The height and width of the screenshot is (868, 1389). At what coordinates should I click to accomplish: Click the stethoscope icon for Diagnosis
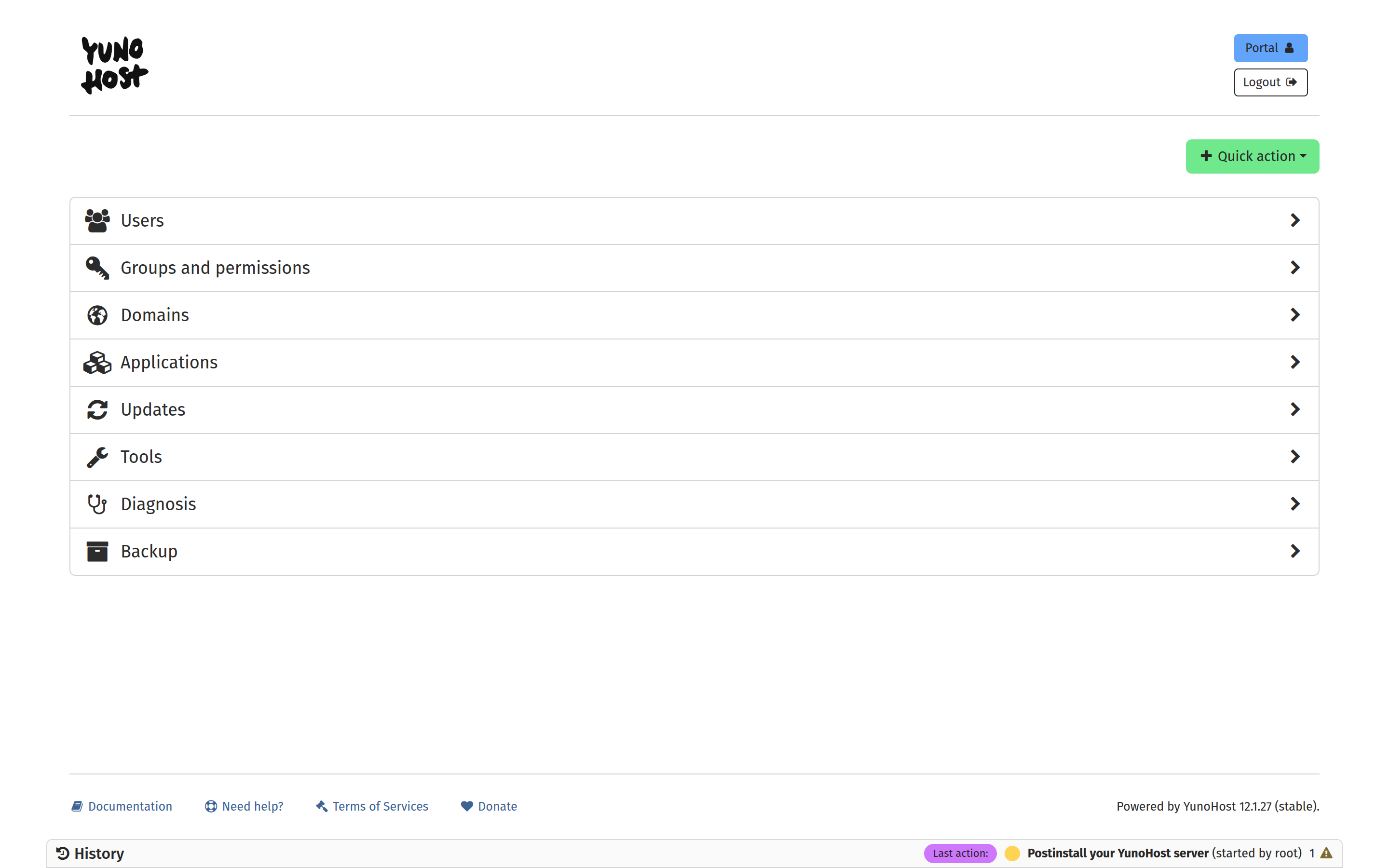coord(97,504)
